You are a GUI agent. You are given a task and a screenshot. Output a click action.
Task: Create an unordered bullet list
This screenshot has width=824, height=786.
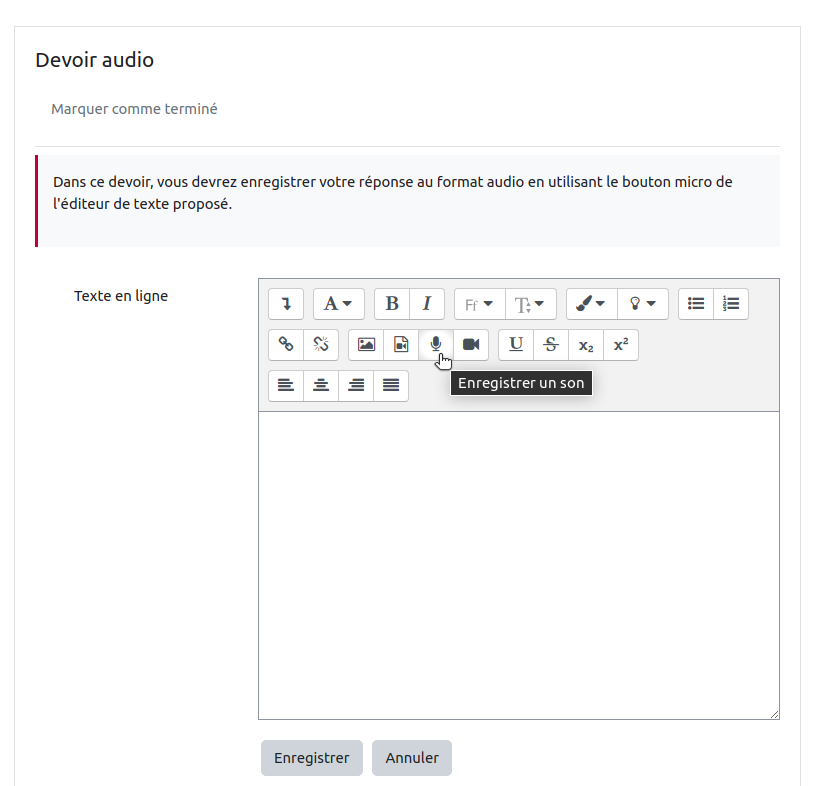click(x=696, y=303)
